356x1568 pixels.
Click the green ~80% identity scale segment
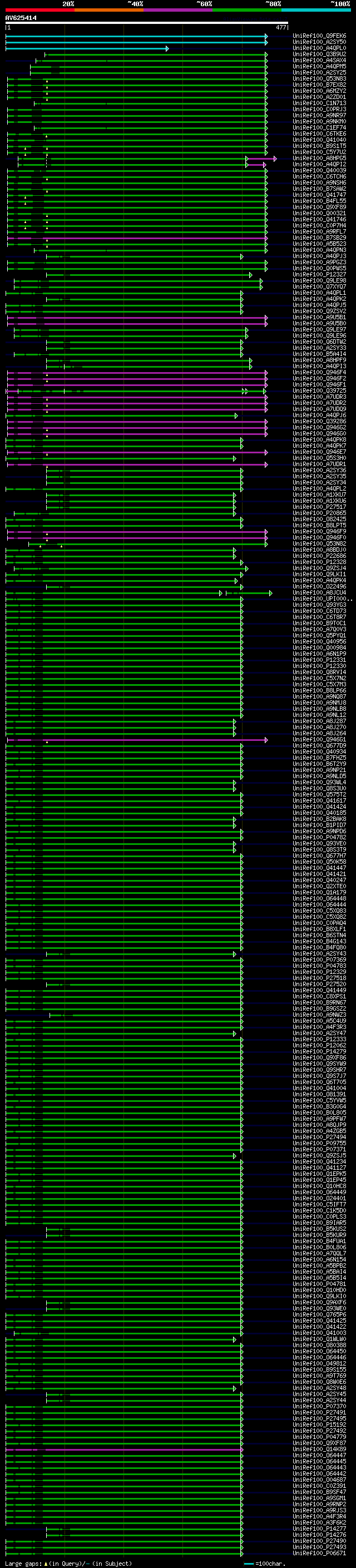pos(247,10)
